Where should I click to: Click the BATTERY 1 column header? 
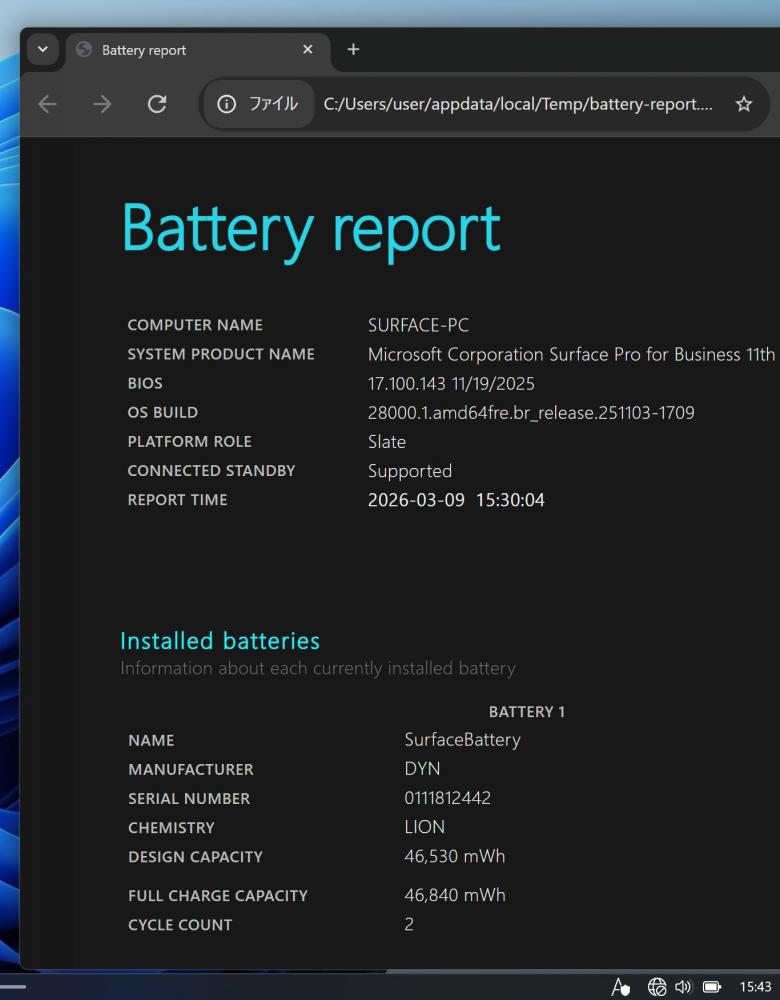[527, 712]
